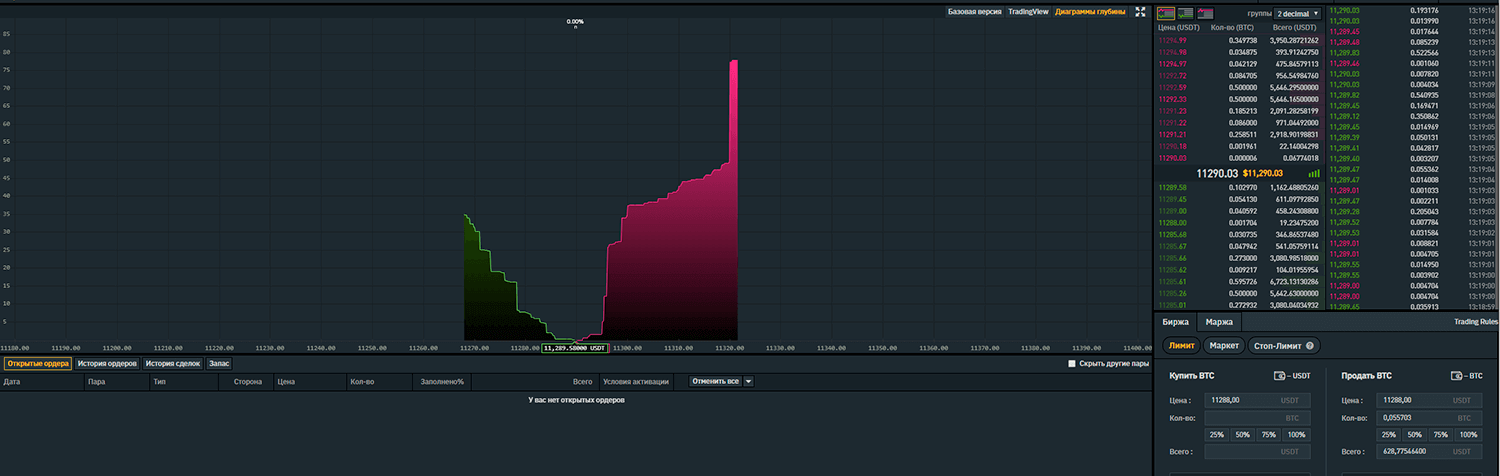
Task: Click the wallet icon in Купить BTC section
Action: pos(1279,376)
